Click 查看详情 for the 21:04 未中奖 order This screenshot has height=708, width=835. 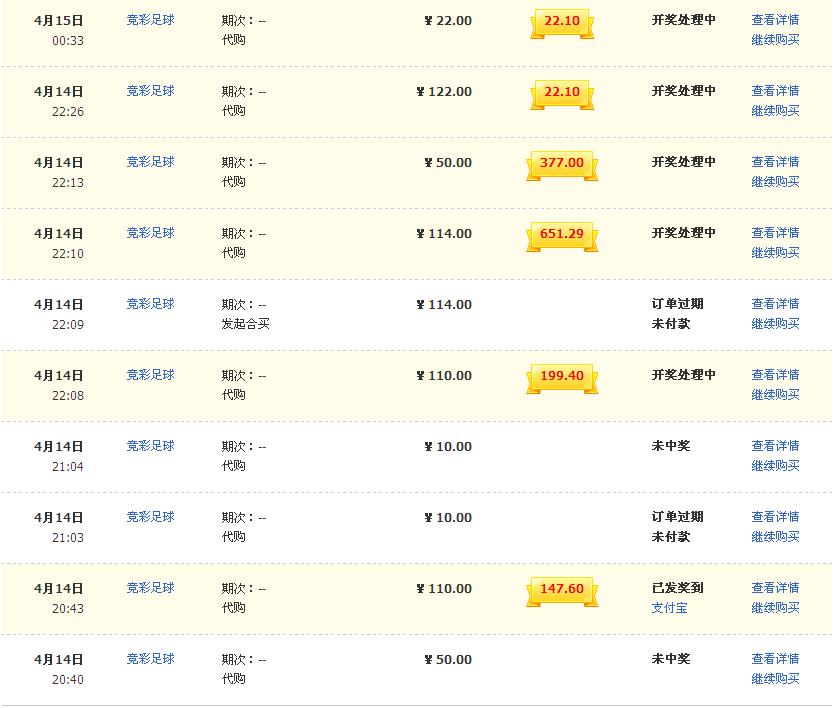click(x=775, y=446)
